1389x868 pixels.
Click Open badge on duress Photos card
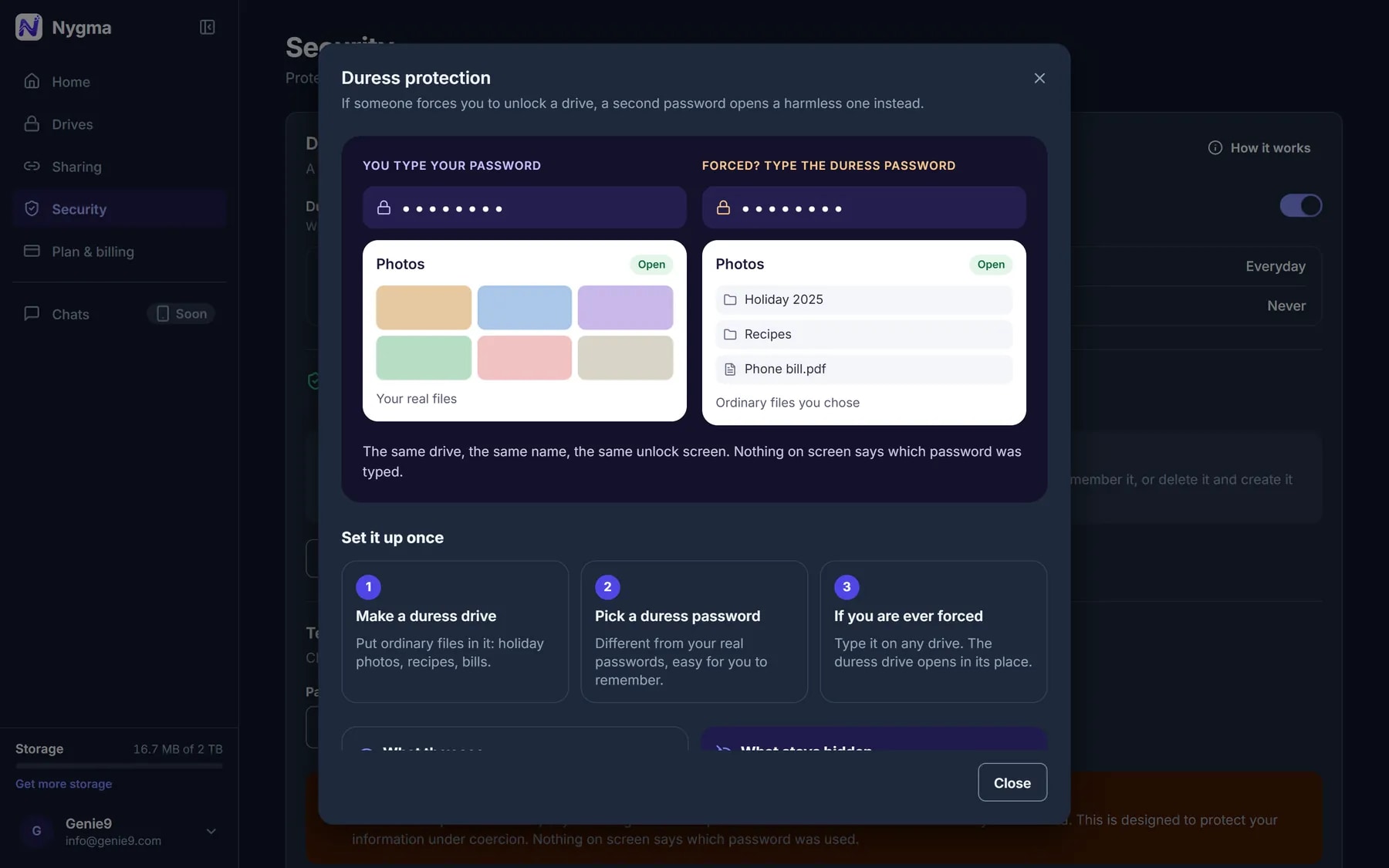(991, 265)
